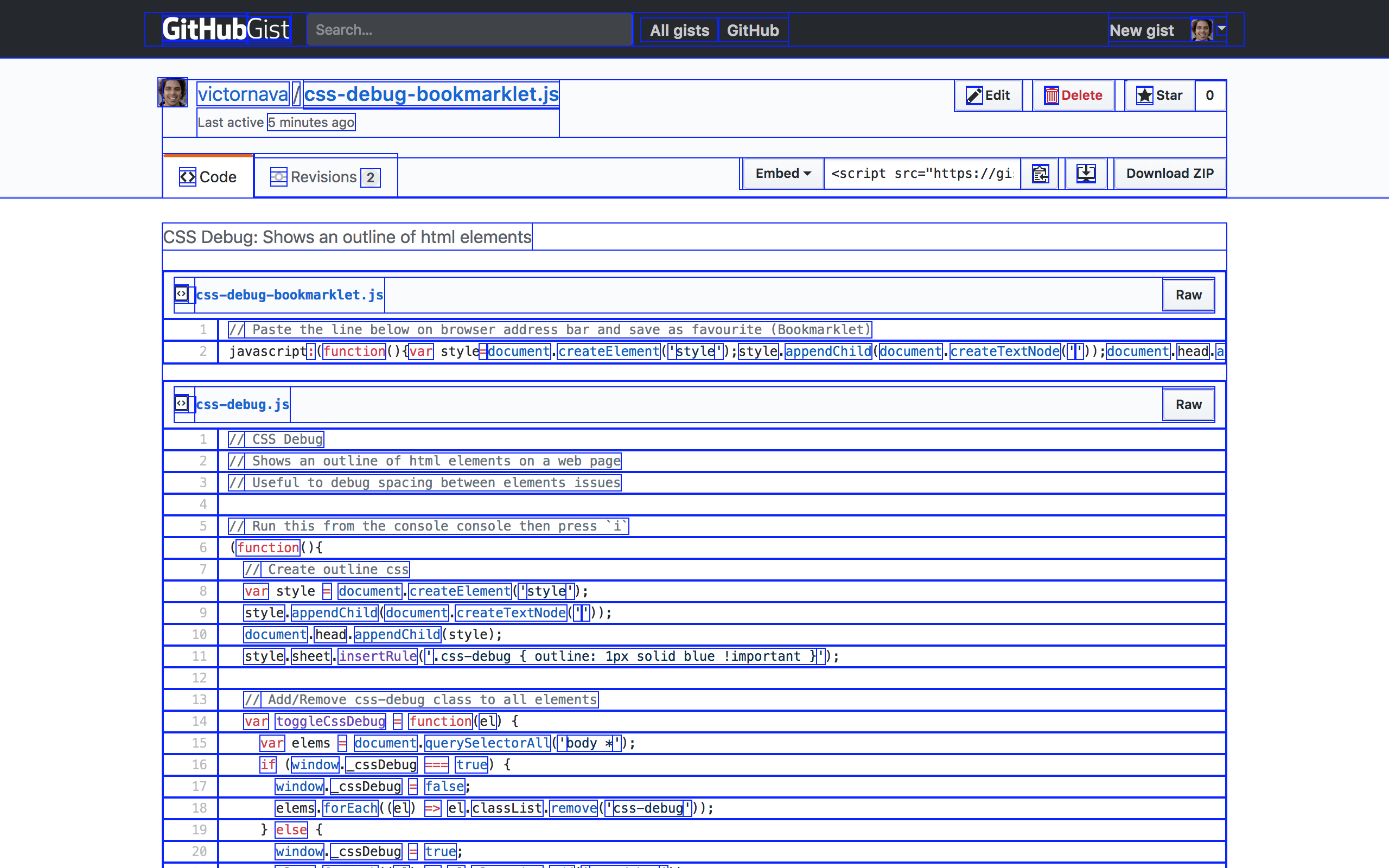Click the Delete trash button
The height and width of the screenshot is (868, 1389).
pos(1073,95)
